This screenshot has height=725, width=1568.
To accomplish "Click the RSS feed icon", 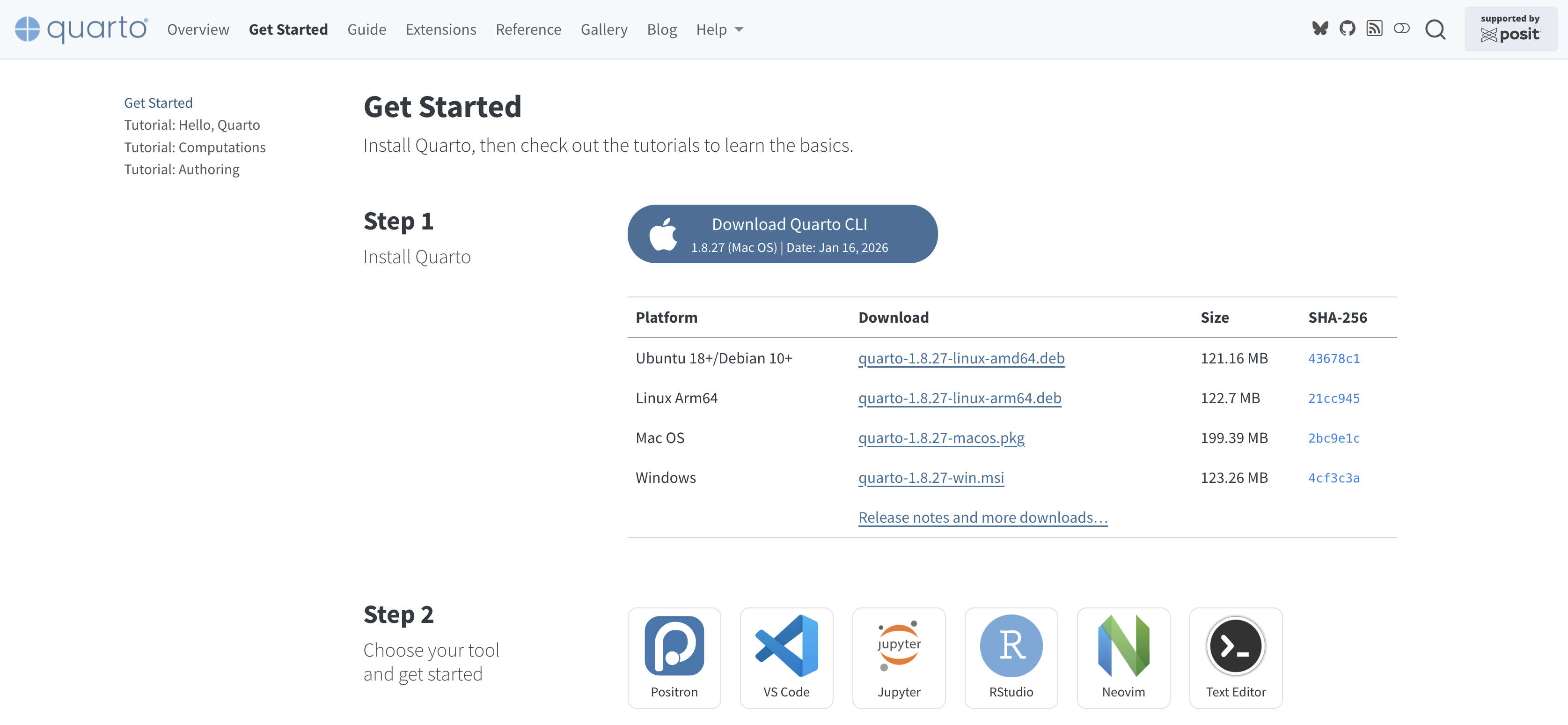I will (x=1374, y=29).
